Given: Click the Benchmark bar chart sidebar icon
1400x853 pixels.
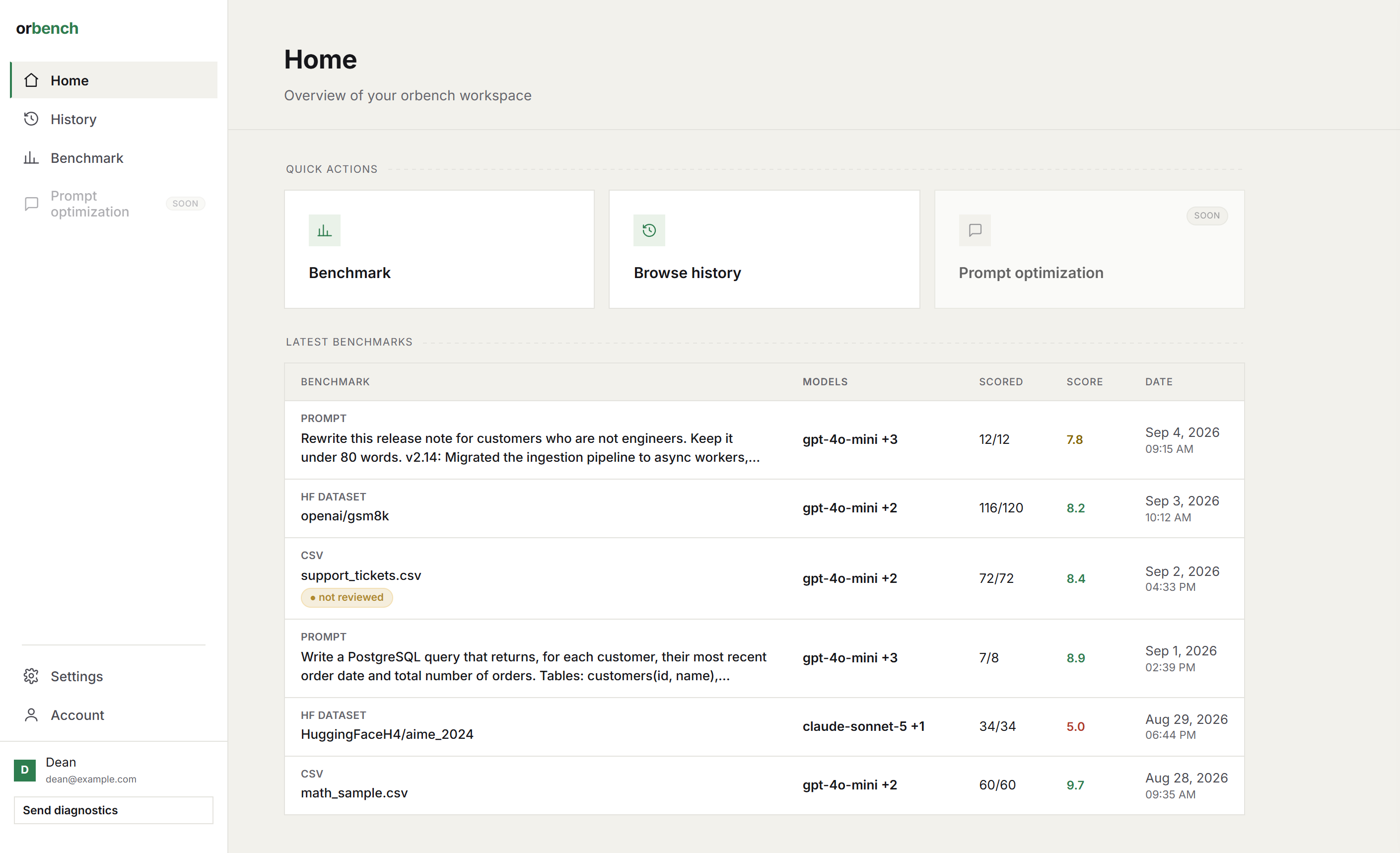Looking at the screenshot, I should click(31, 157).
